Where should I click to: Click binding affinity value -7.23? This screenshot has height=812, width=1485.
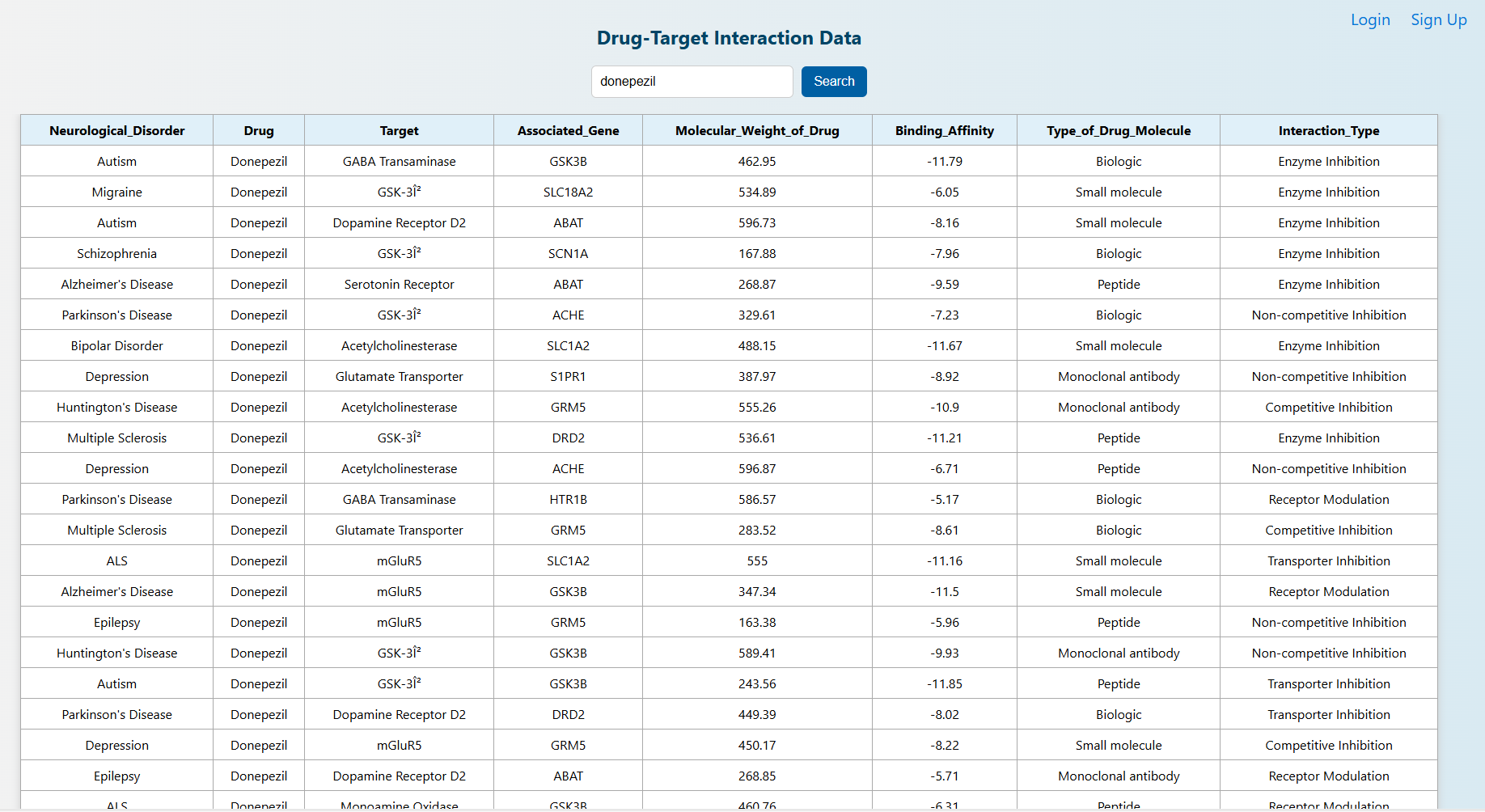[x=945, y=315]
